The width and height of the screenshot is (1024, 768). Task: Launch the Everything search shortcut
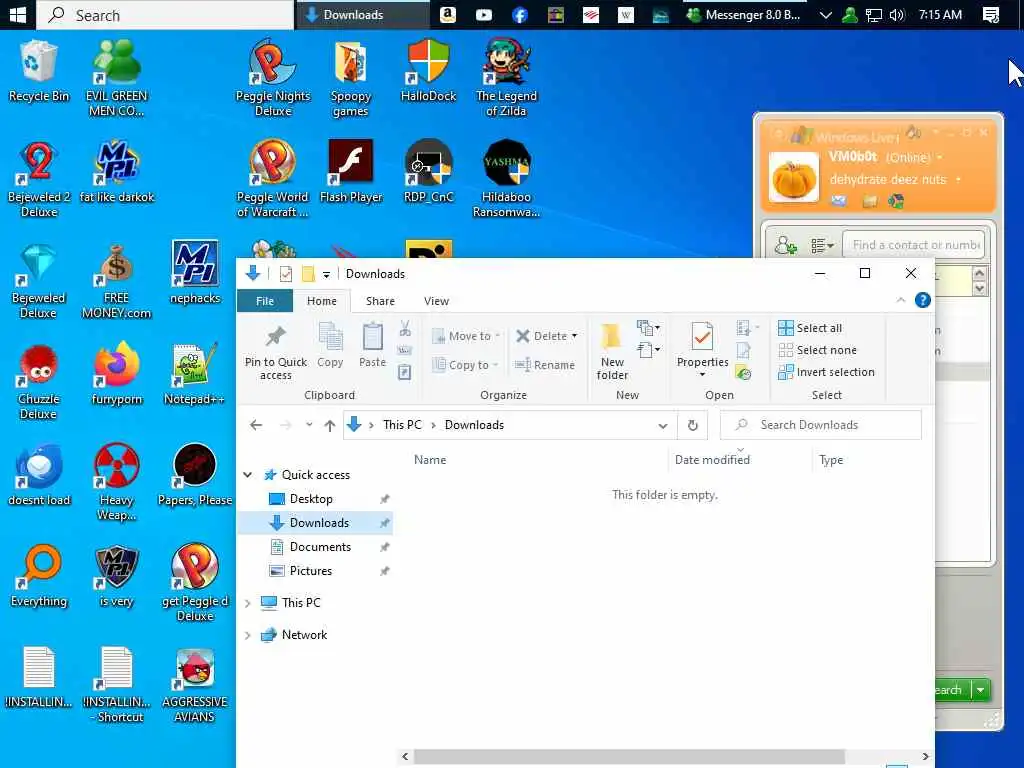(x=39, y=576)
